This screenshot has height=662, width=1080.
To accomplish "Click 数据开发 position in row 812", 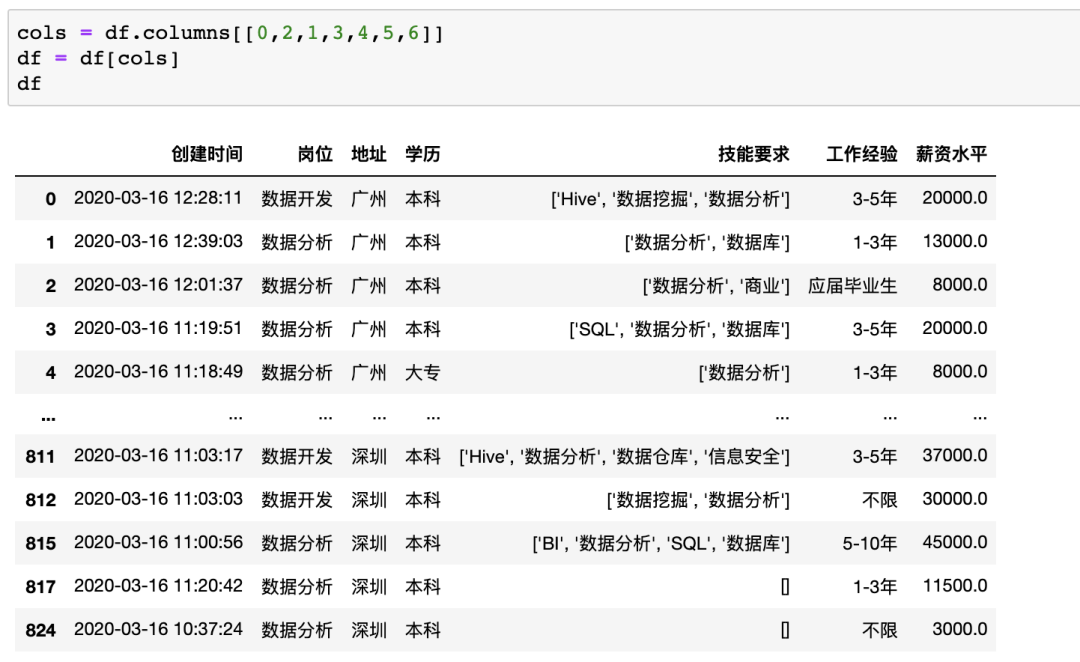I will click(x=297, y=500).
